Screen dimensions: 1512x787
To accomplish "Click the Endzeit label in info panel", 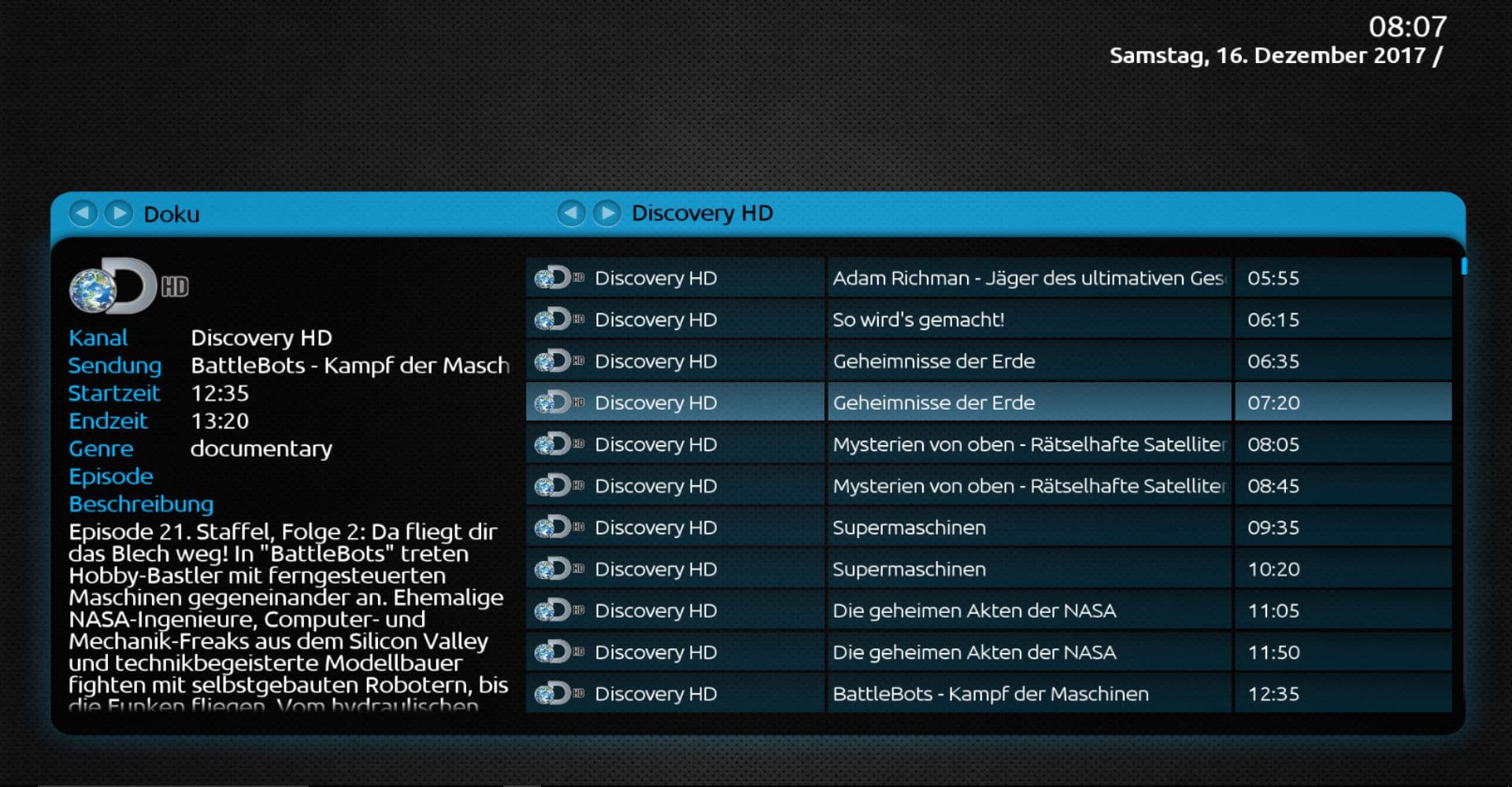I will [x=108, y=421].
